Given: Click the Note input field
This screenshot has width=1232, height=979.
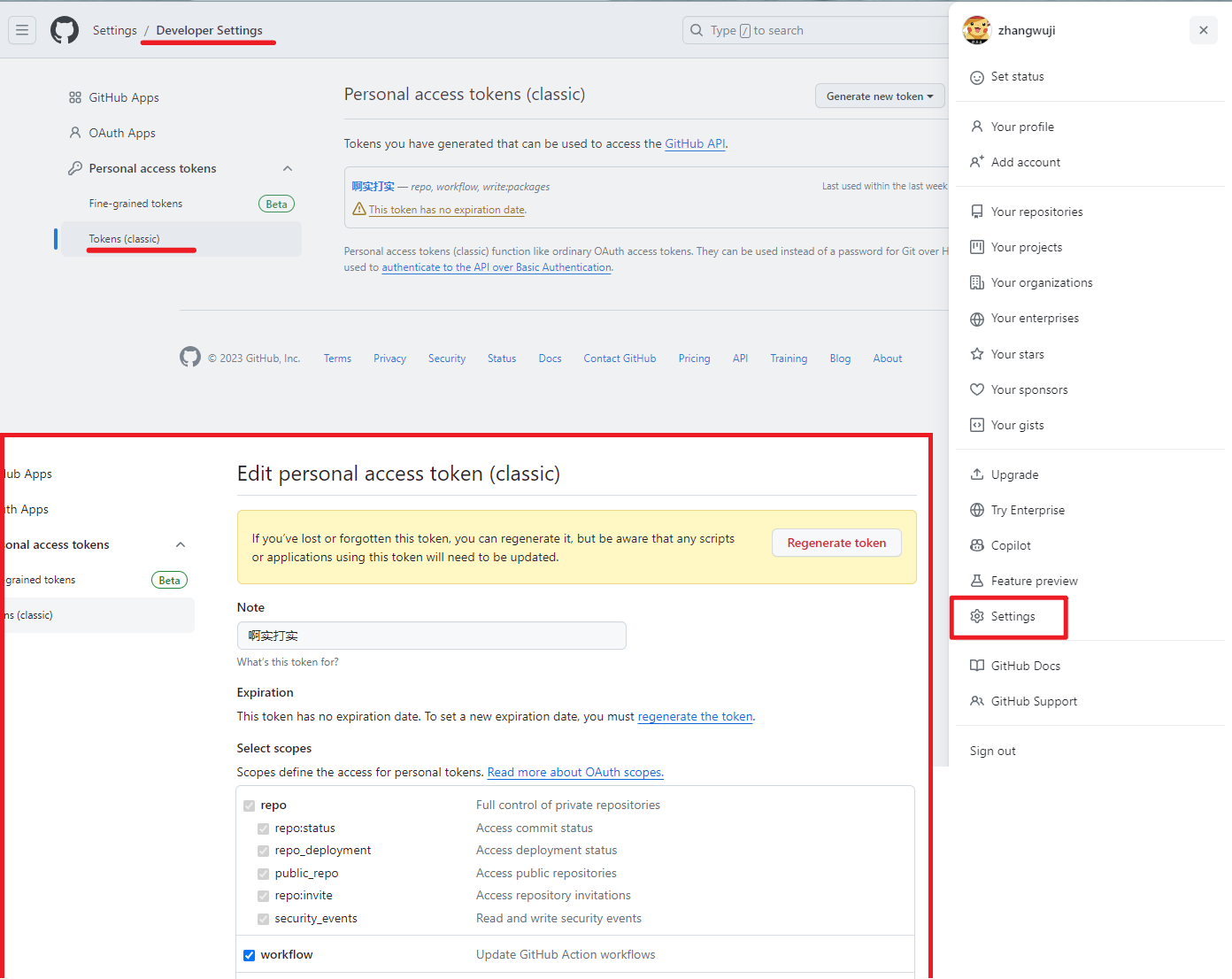Looking at the screenshot, I should tap(431, 636).
